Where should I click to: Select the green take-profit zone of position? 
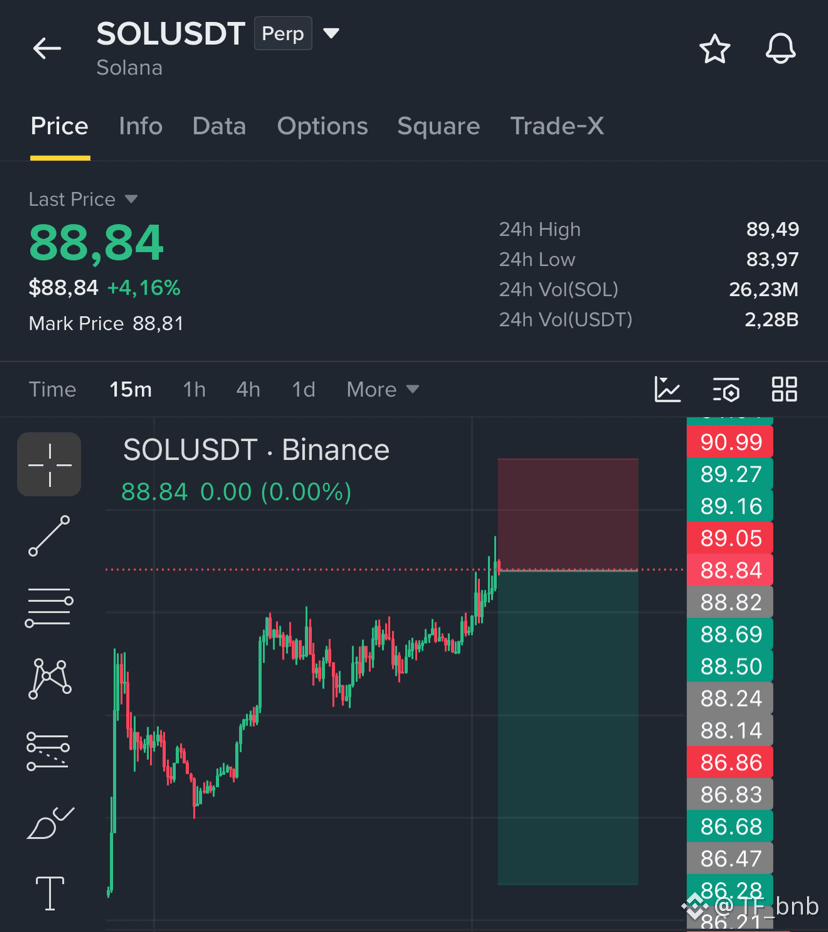pos(568,728)
